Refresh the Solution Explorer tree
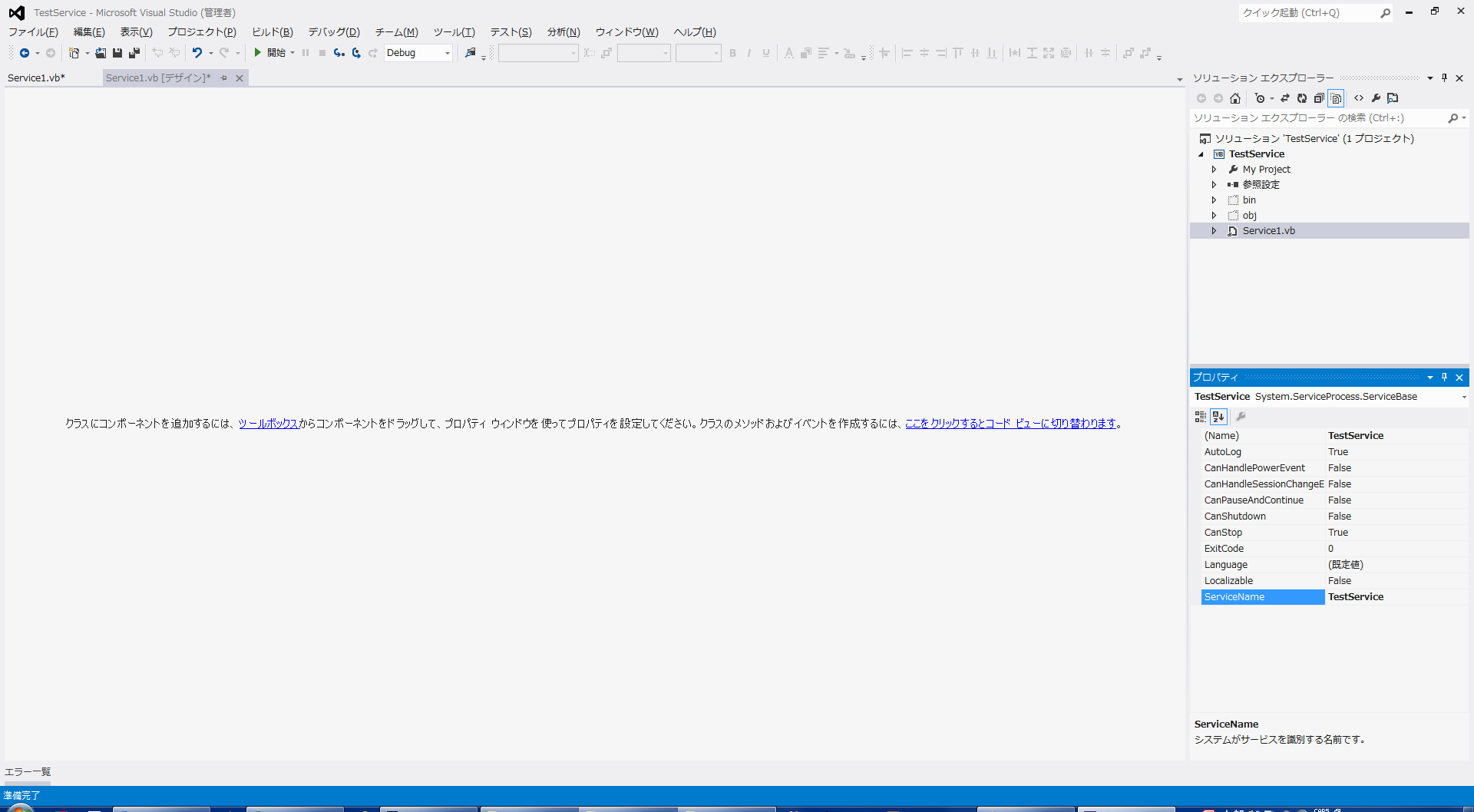 coord(1302,98)
